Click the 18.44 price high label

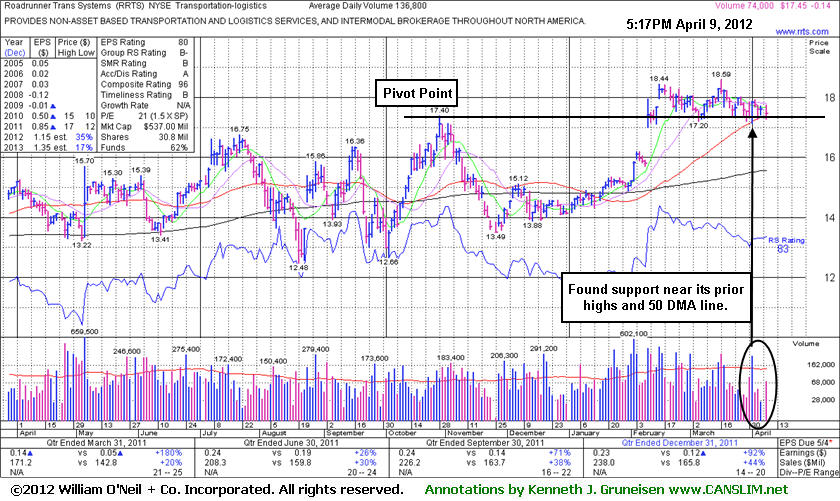click(659, 78)
